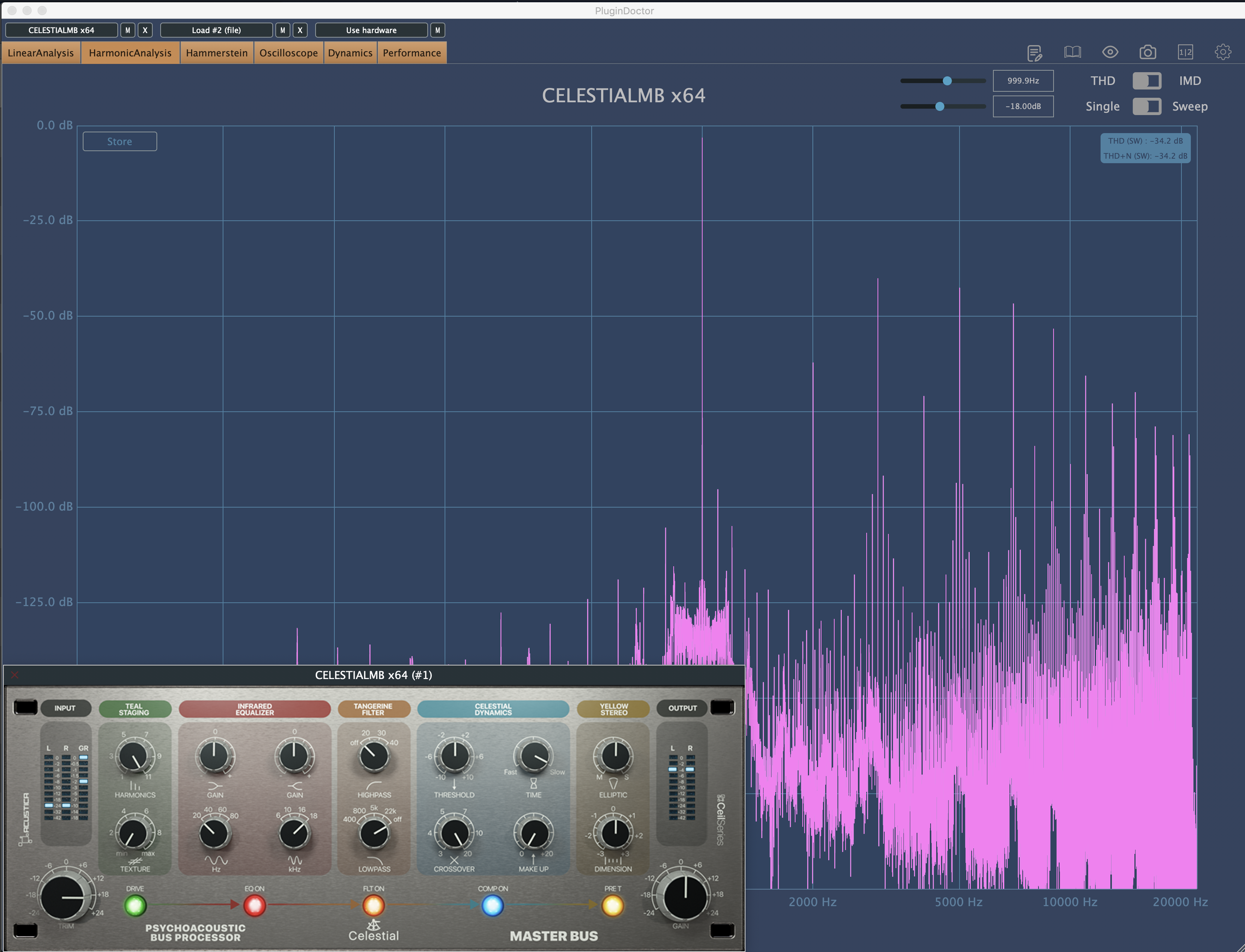Toggle the red EQ ON light
This screenshot has height=952, width=1245.
255,905
